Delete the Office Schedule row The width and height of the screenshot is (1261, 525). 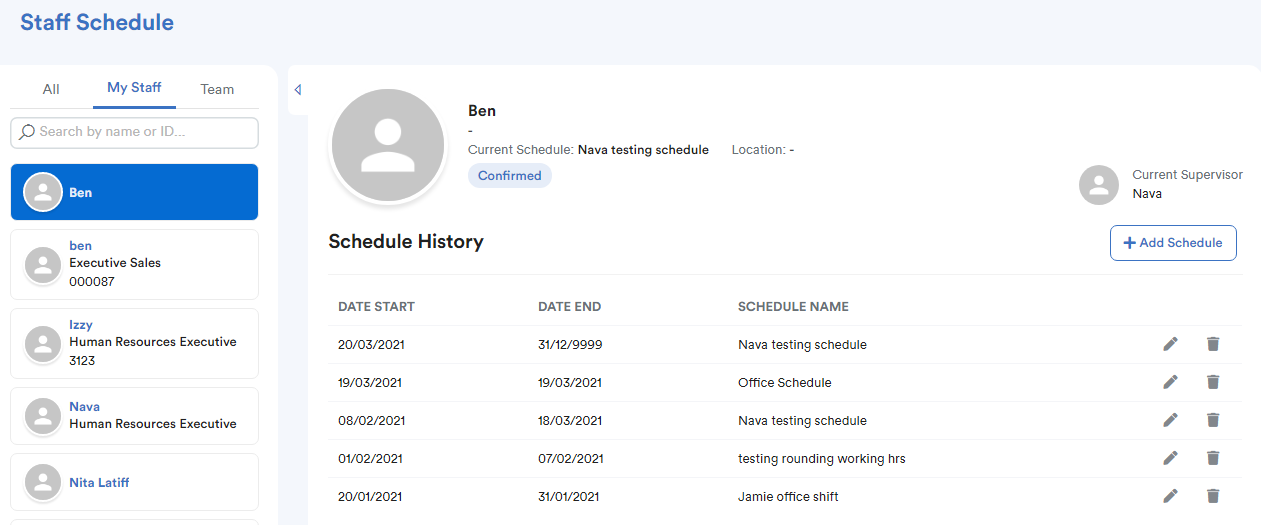1213,382
